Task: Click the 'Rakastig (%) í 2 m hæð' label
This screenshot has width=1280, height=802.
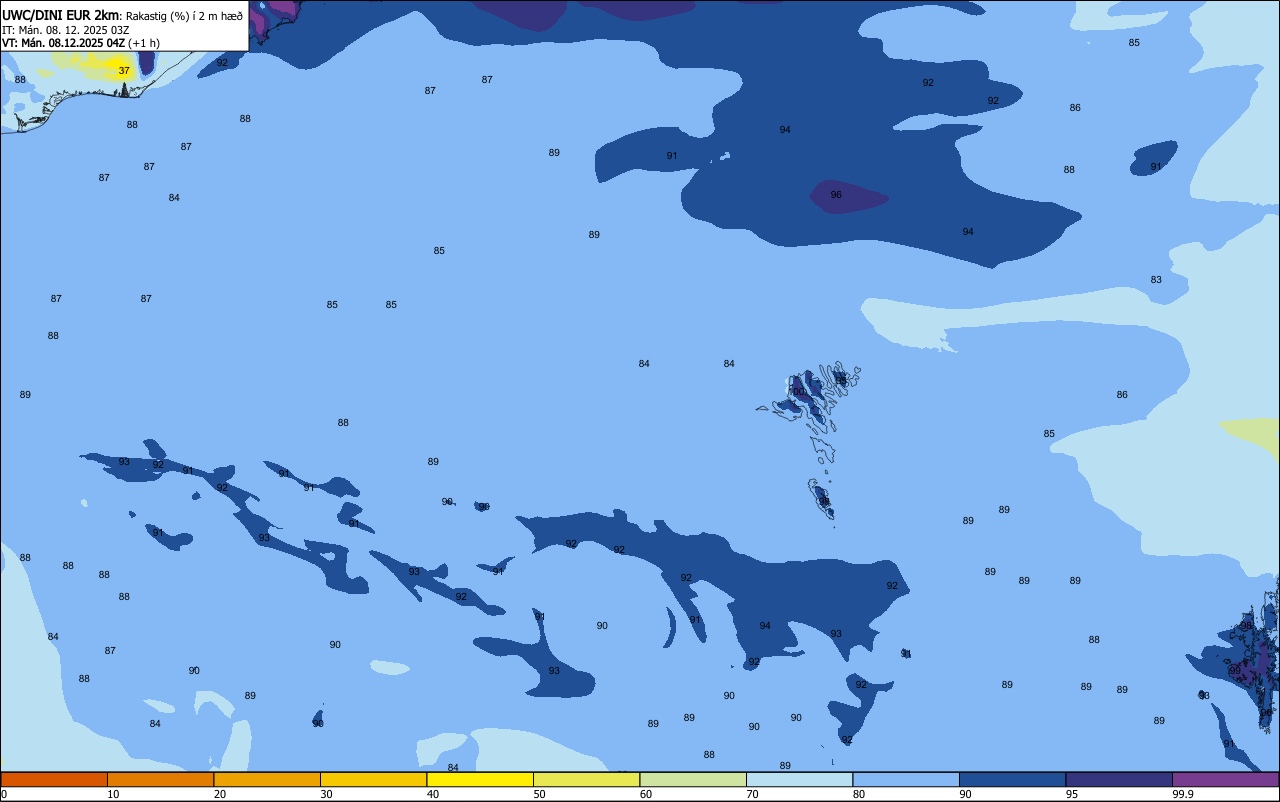Action: click(x=184, y=16)
